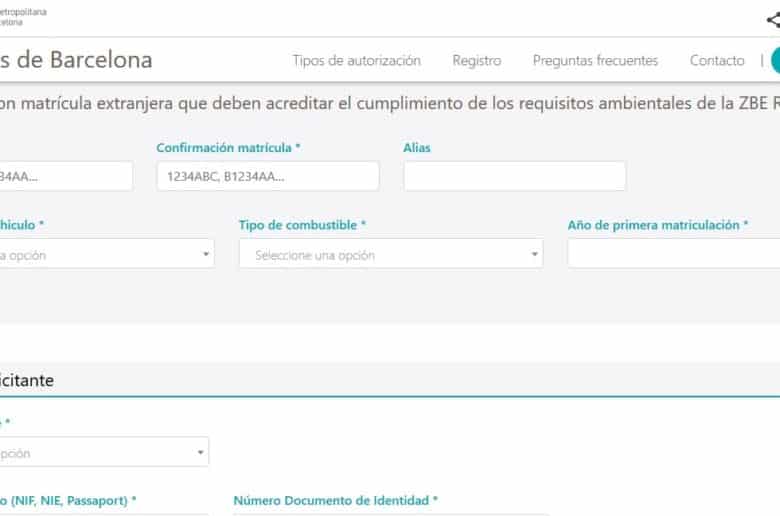Open Tipos de autorización menu item
The width and height of the screenshot is (780, 516).
pyautogui.click(x=357, y=61)
